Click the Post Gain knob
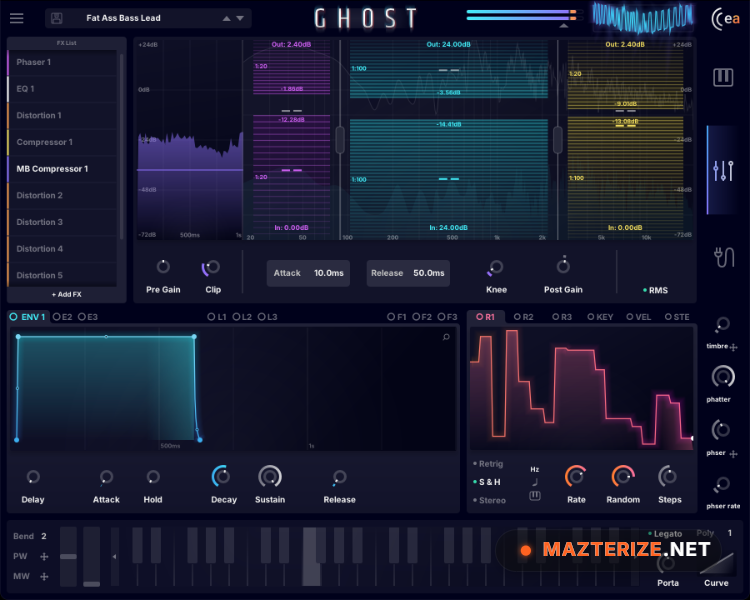Viewport: 750px width, 600px height. click(x=563, y=266)
